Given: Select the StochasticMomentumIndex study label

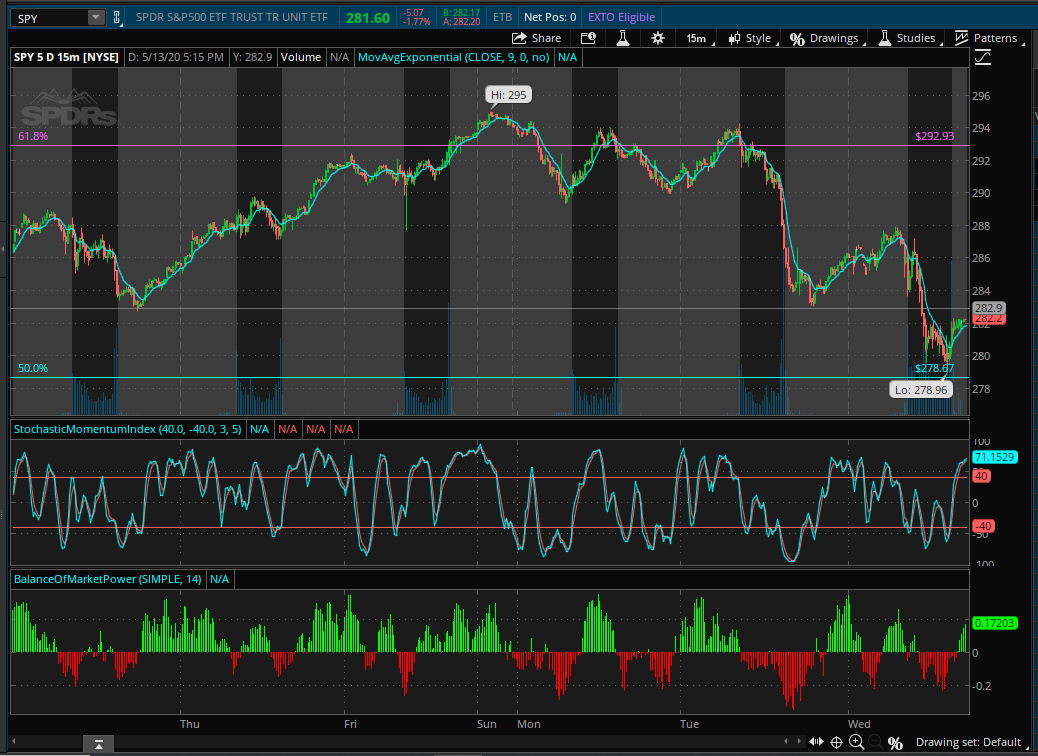Looking at the screenshot, I should point(128,429).
